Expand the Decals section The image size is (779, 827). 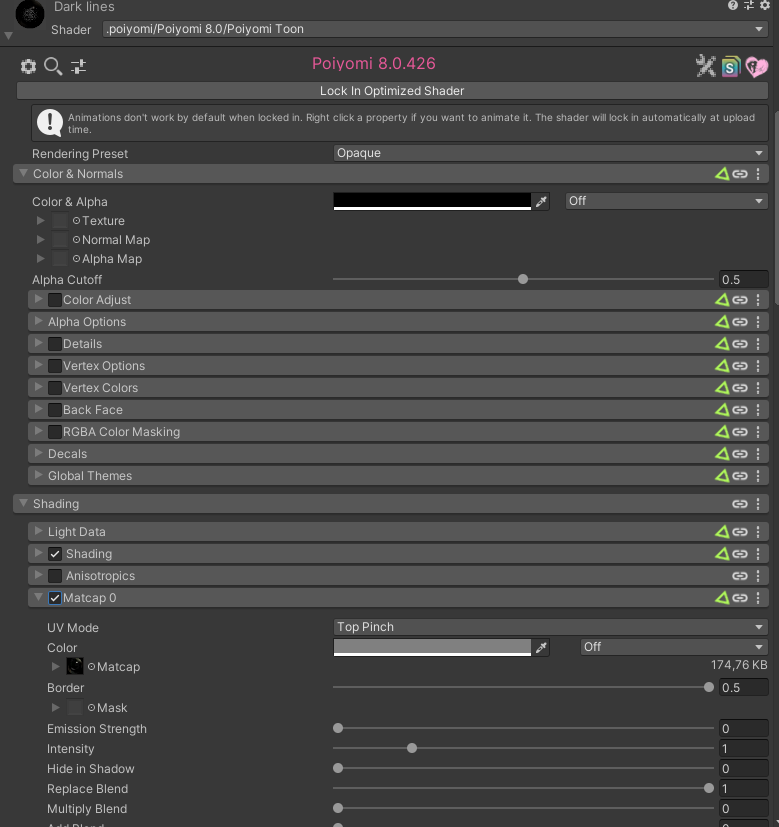[38, 453]
